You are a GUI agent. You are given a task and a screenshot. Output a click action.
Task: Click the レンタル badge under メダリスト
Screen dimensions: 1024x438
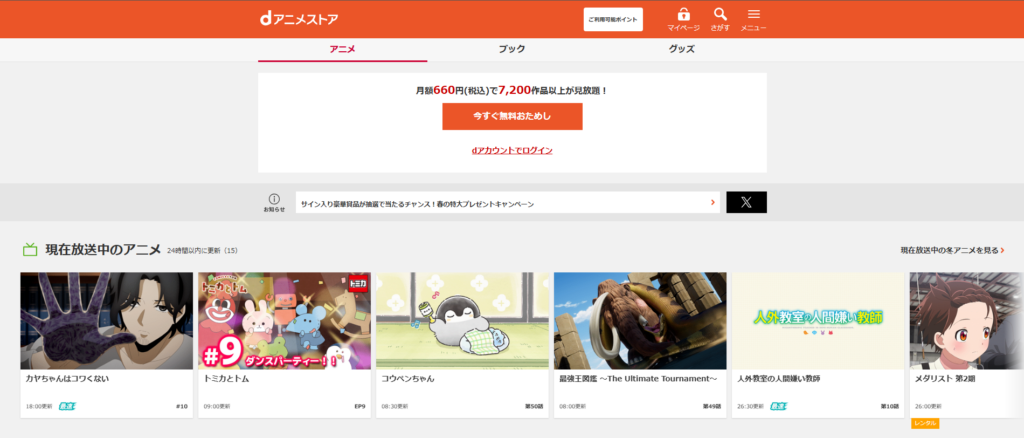tap(925, 424)
